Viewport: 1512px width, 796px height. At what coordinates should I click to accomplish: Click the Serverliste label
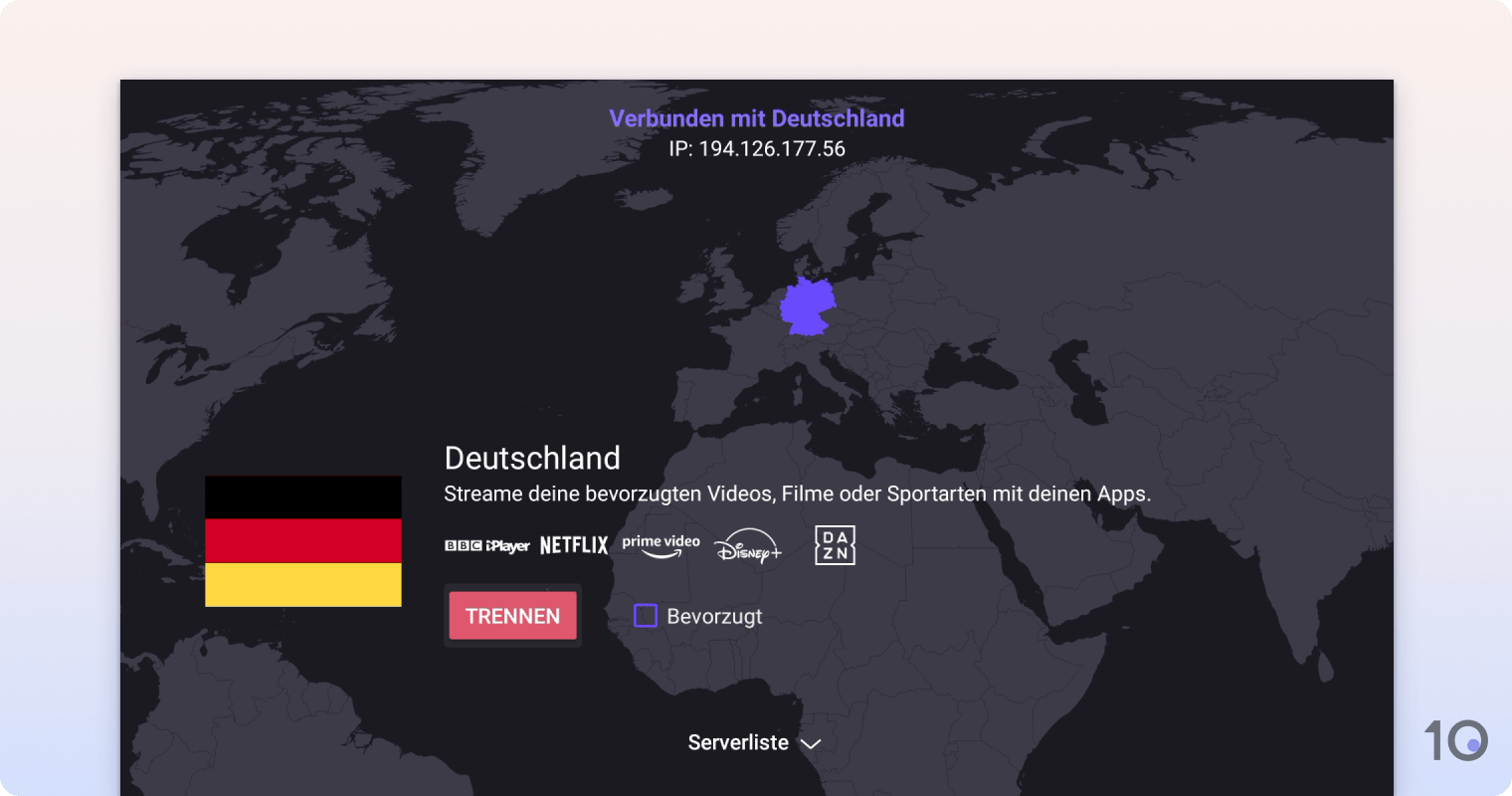click(x=737, y=742)
